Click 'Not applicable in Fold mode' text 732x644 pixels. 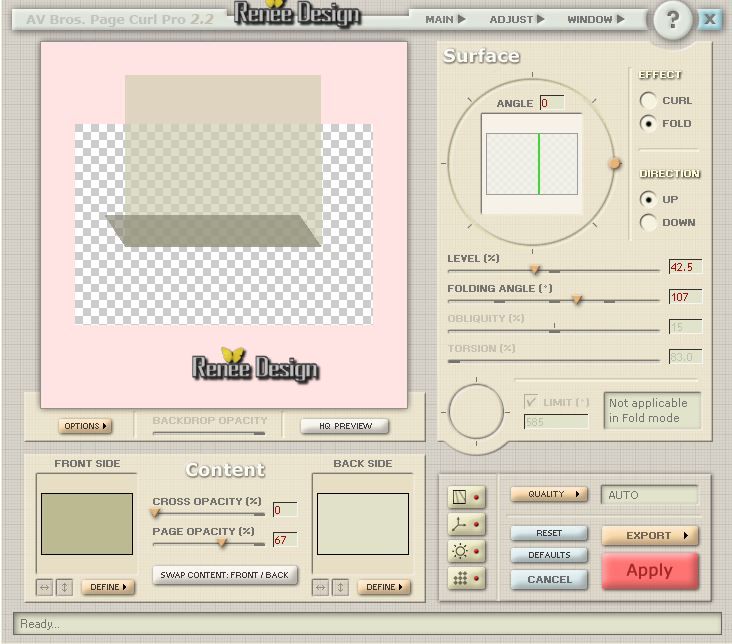coord(648,410)
